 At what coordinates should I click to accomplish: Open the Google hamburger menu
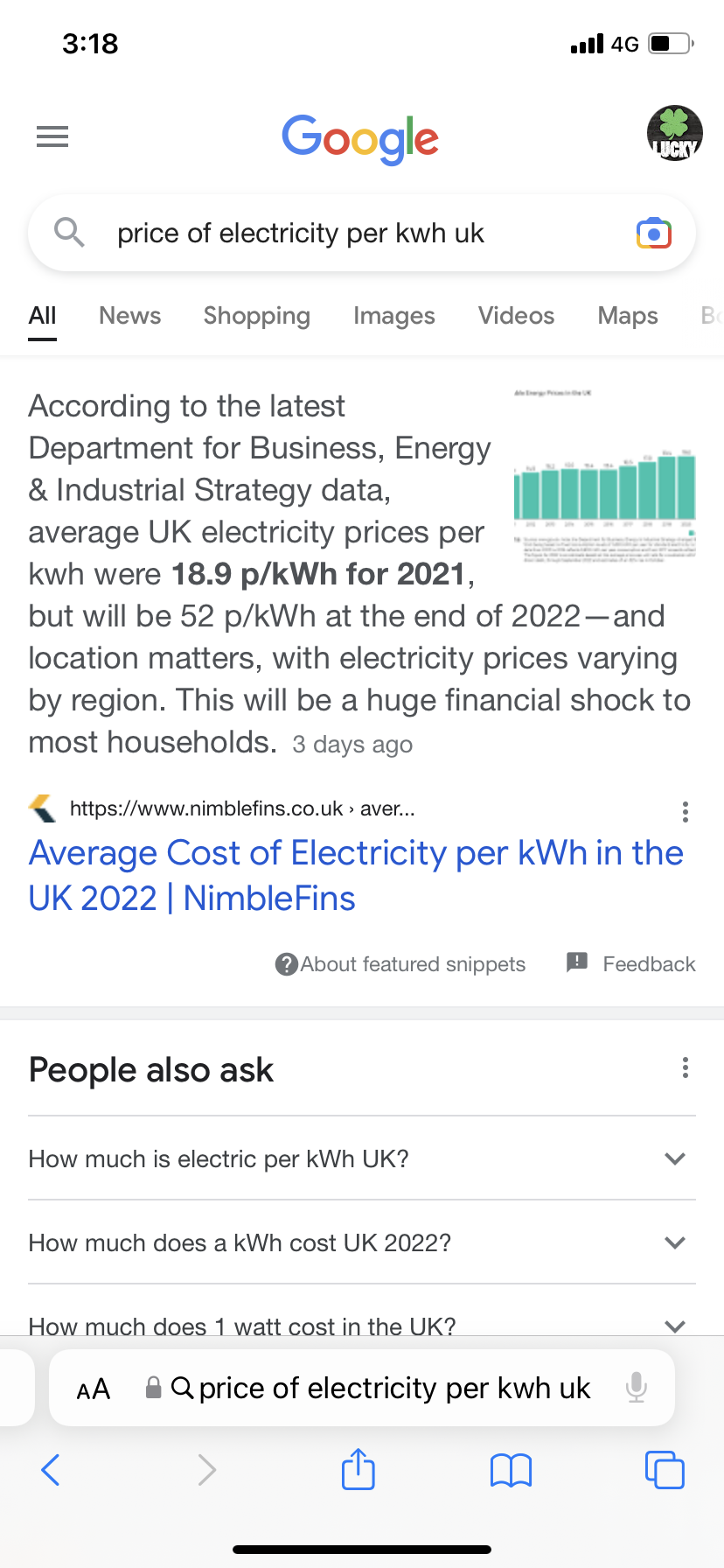click(52, 136)
